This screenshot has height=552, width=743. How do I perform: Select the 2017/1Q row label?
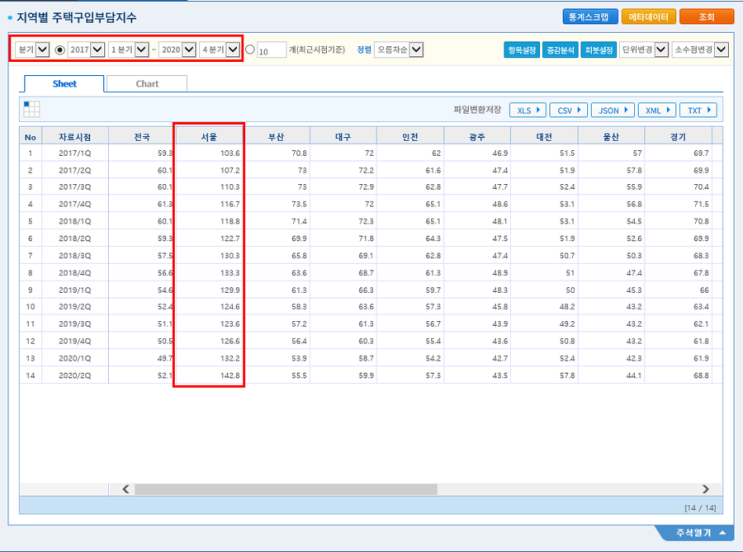point(75,153)
